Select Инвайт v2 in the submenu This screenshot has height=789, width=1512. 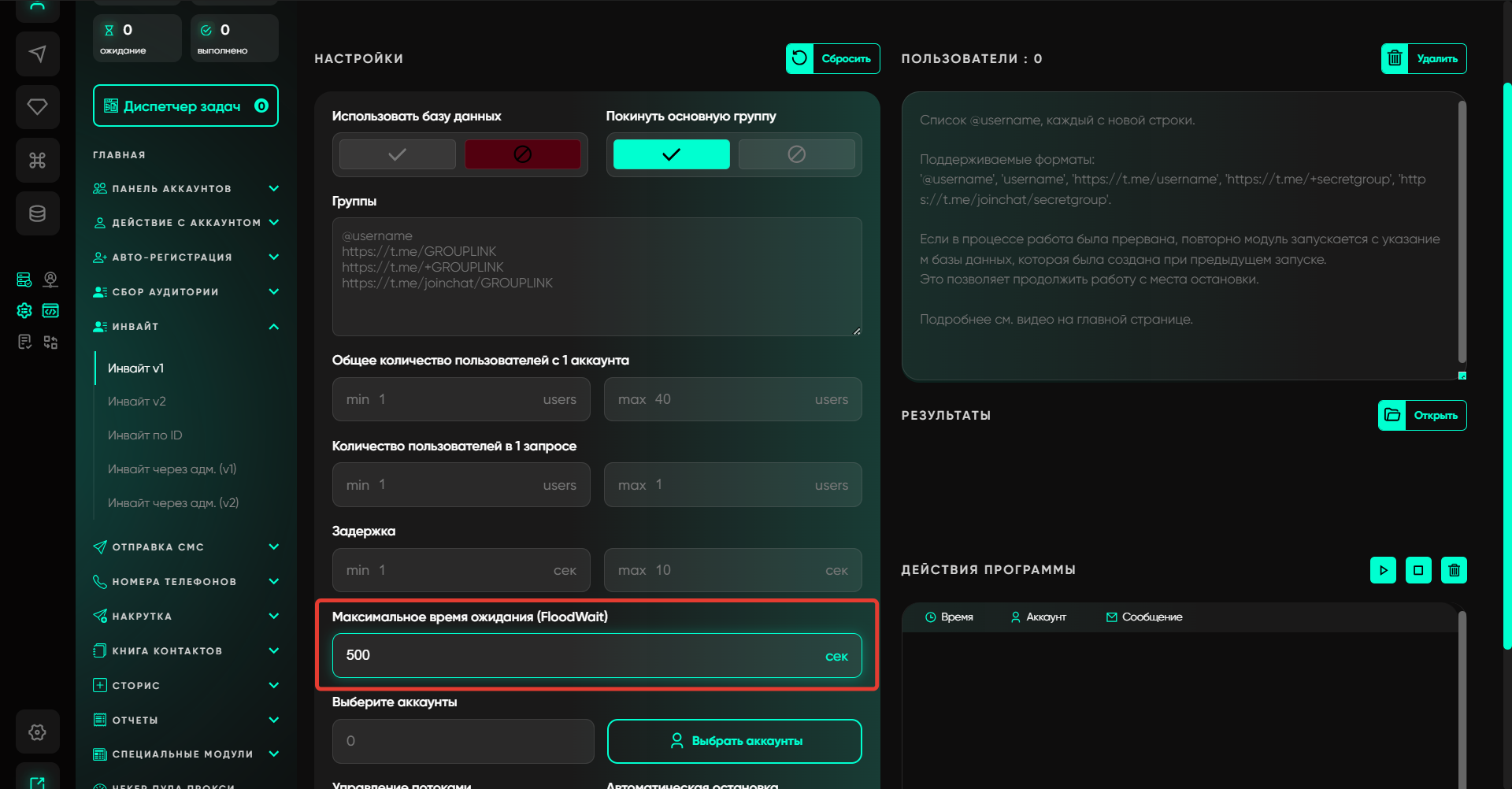click(137, 402)
